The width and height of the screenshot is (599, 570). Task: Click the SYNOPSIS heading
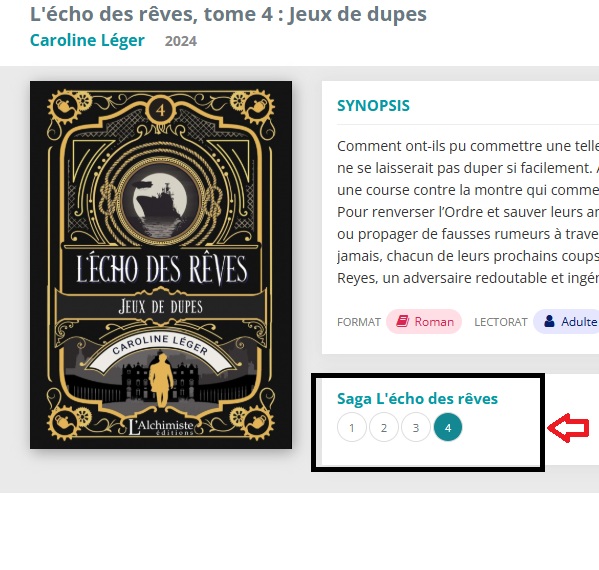coord(373,106)
